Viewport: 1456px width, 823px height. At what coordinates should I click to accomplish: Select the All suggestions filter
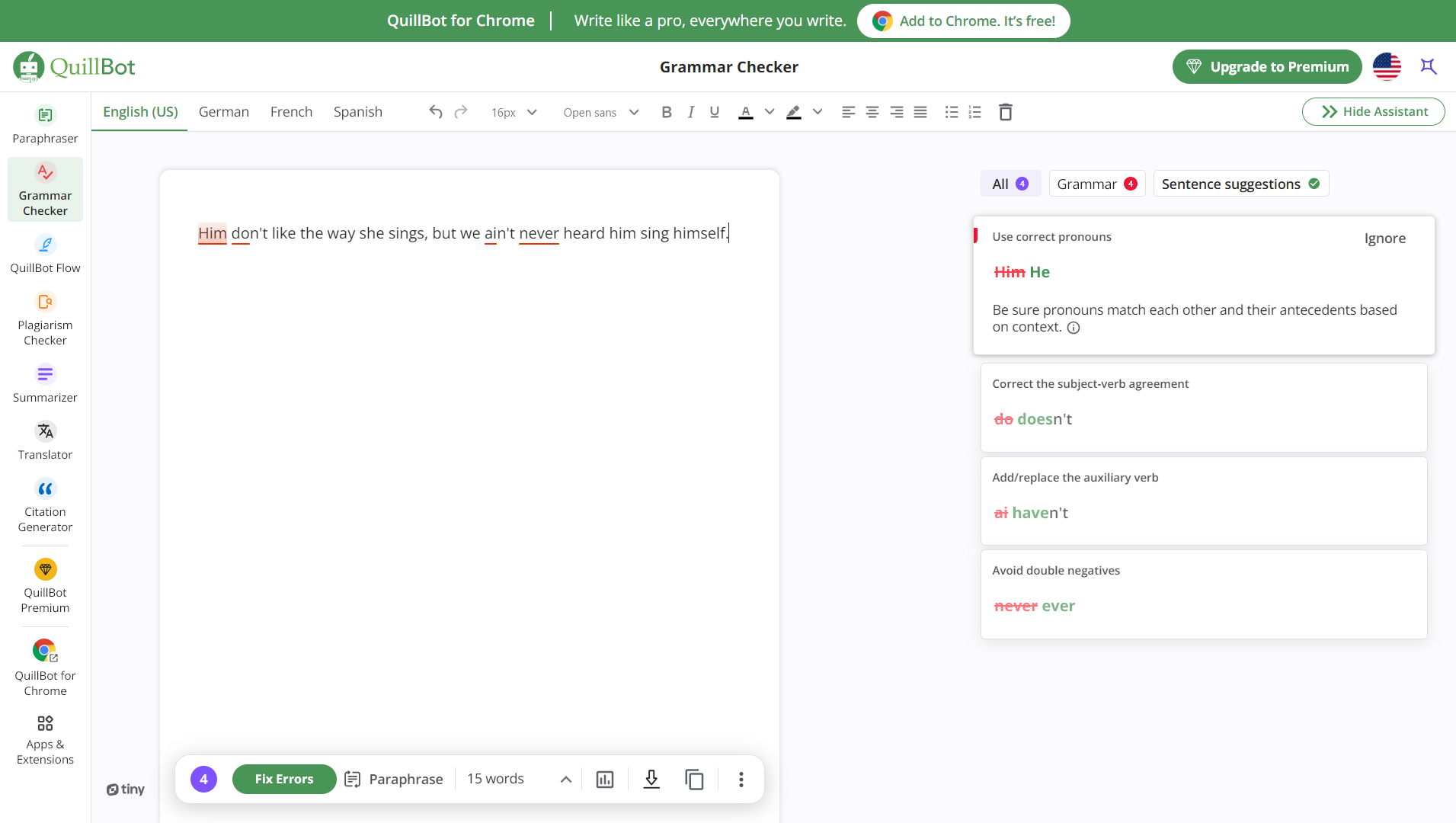pos(1010,184)
